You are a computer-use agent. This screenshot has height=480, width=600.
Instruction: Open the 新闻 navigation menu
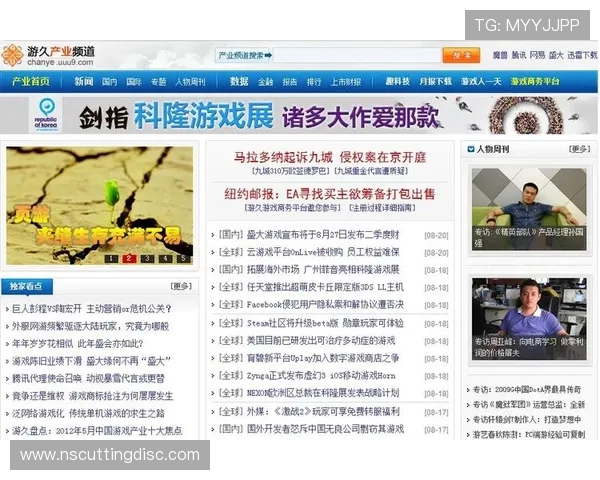pyautogui.click(x=84, y=82)
